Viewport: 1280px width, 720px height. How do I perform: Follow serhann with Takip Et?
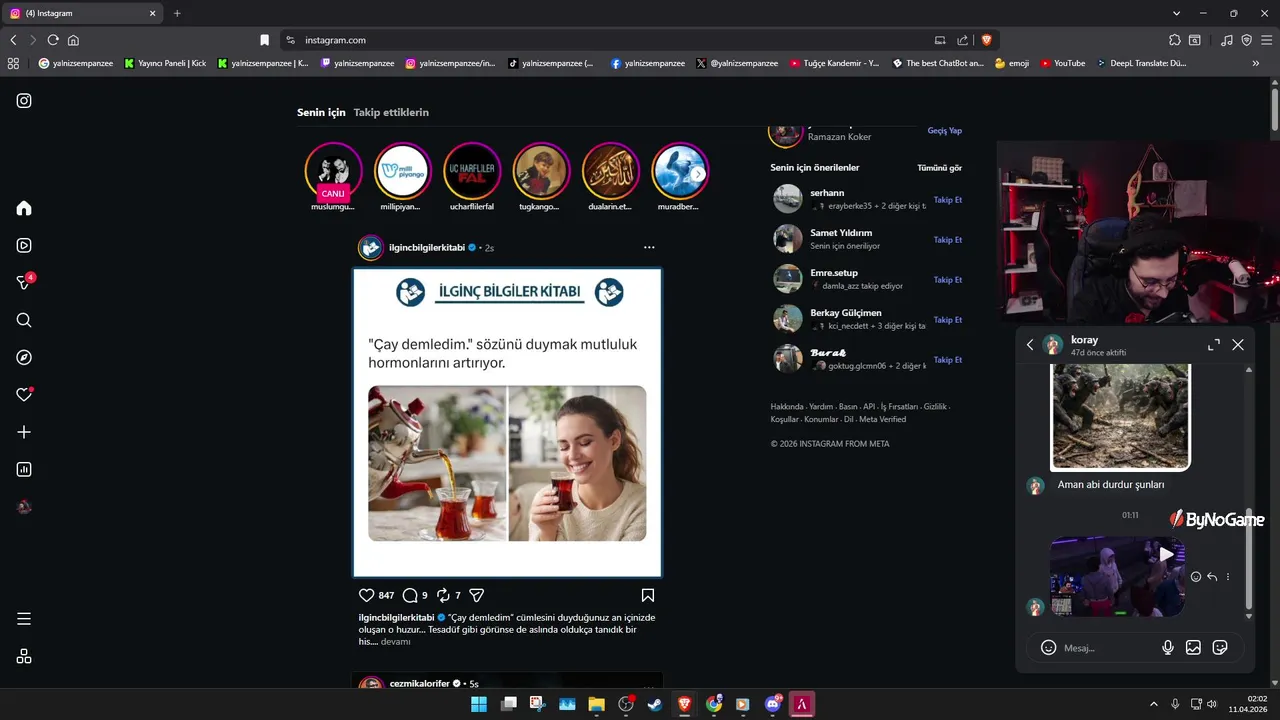(948, 200)
